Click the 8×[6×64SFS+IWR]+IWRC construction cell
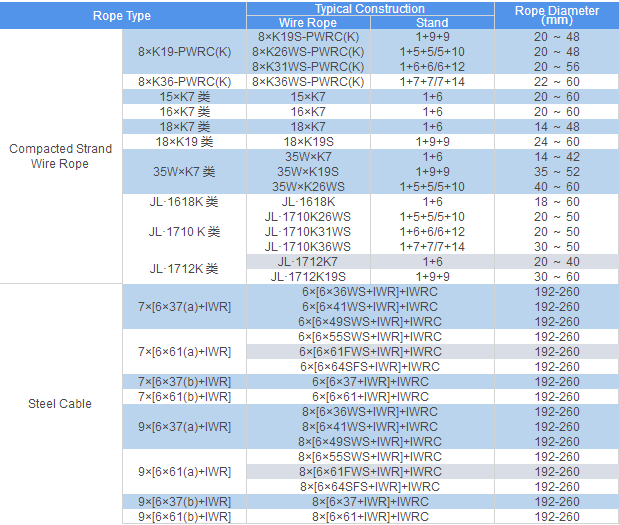Viewport: 619px width, 525px height. tap(370, 487)
